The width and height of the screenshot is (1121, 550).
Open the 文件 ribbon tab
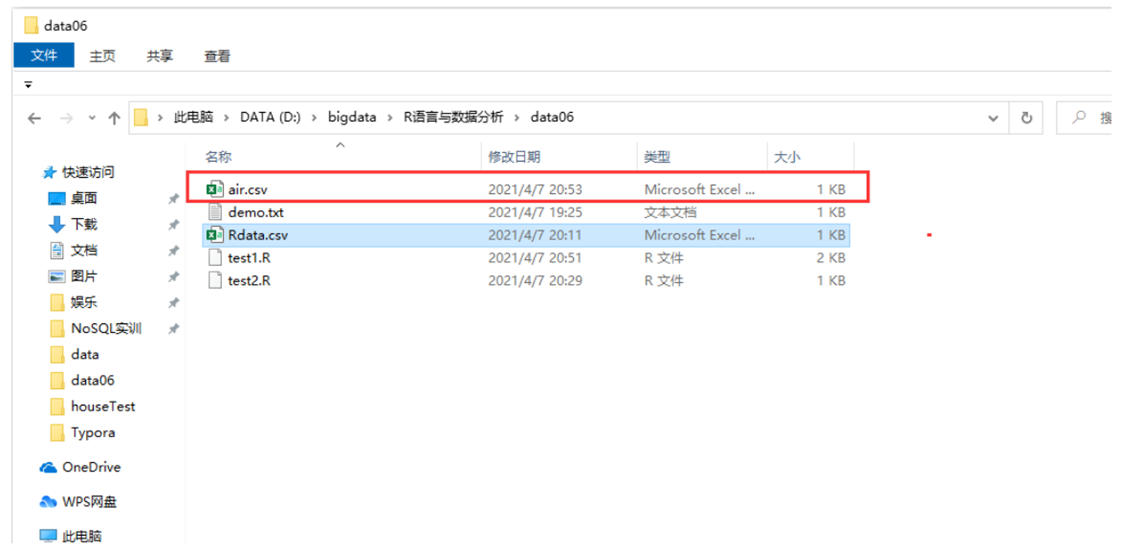[x=44, y=56]
